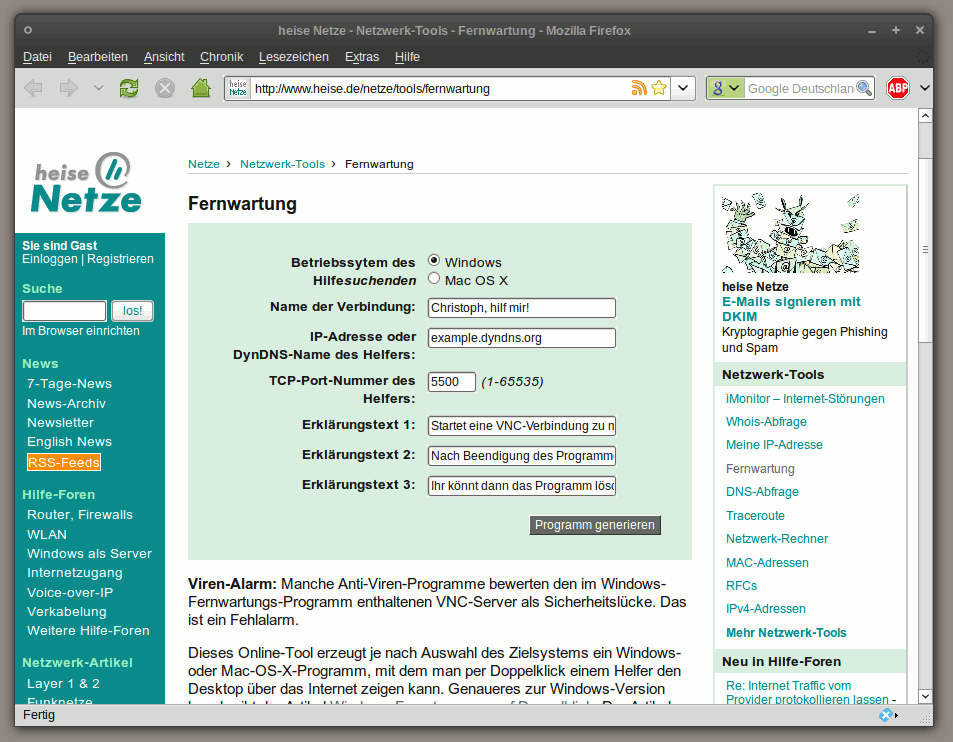Open the Router, Firewalls forum link
This screenshot has width=953, height=742.
pos(80,515)
